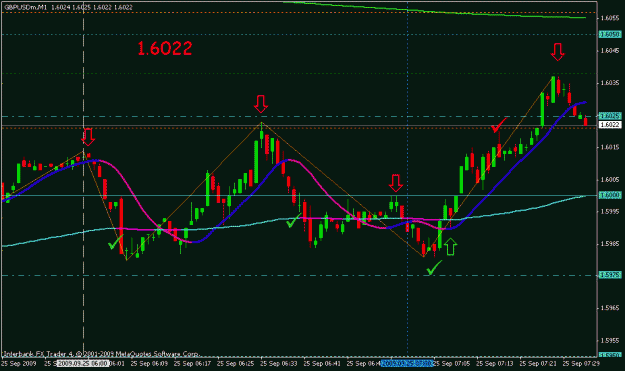Viewport: 625px width, 371px height.
Task: Click the highlighted 1.5975 level tag
Action: 610,275
